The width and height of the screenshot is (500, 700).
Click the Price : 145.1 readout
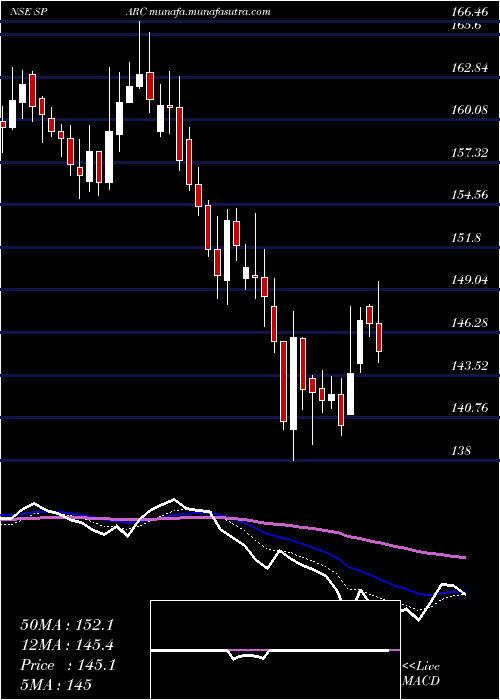[67, 665]
